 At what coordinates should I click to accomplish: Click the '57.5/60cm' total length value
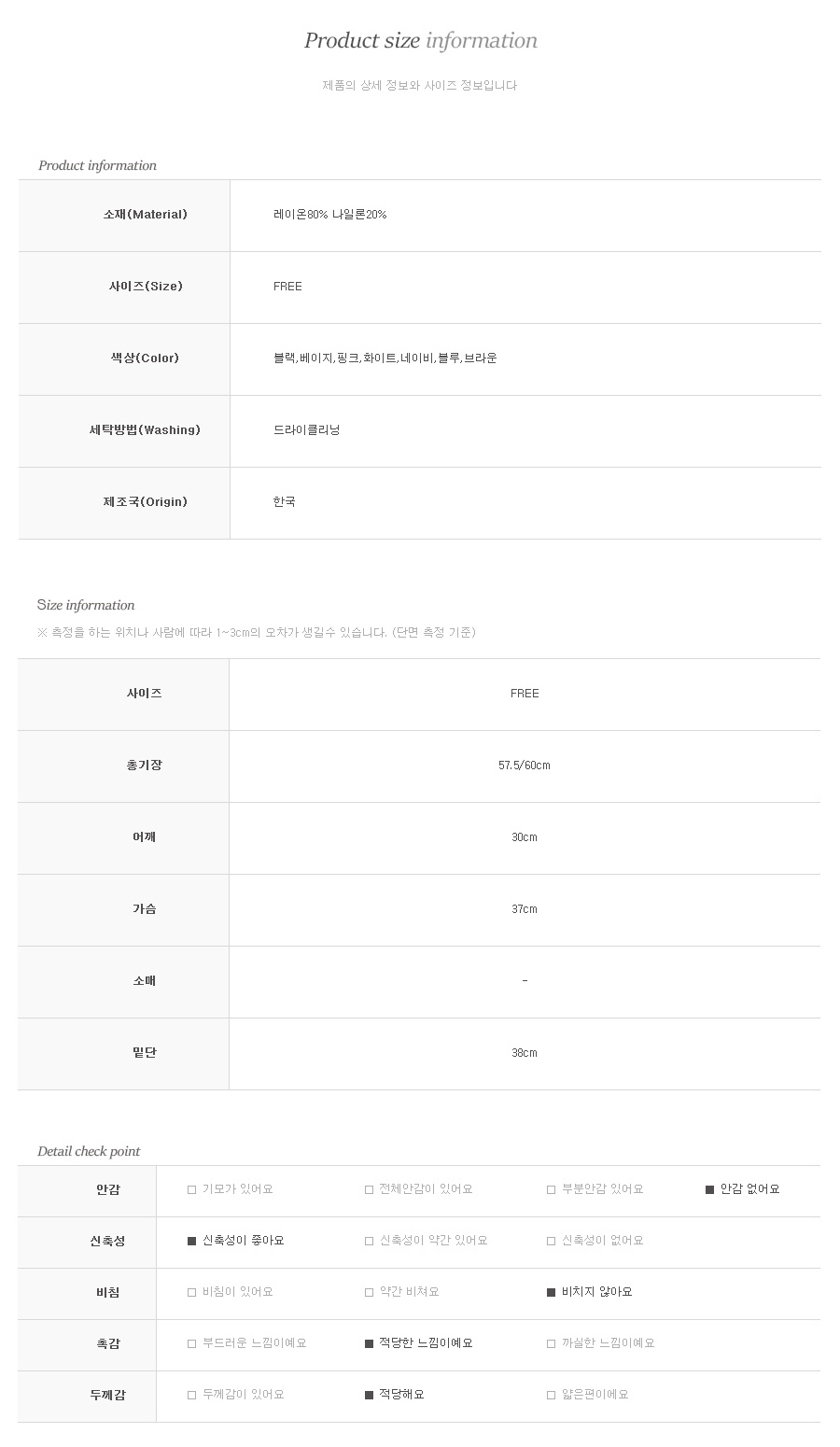point(525,766)
